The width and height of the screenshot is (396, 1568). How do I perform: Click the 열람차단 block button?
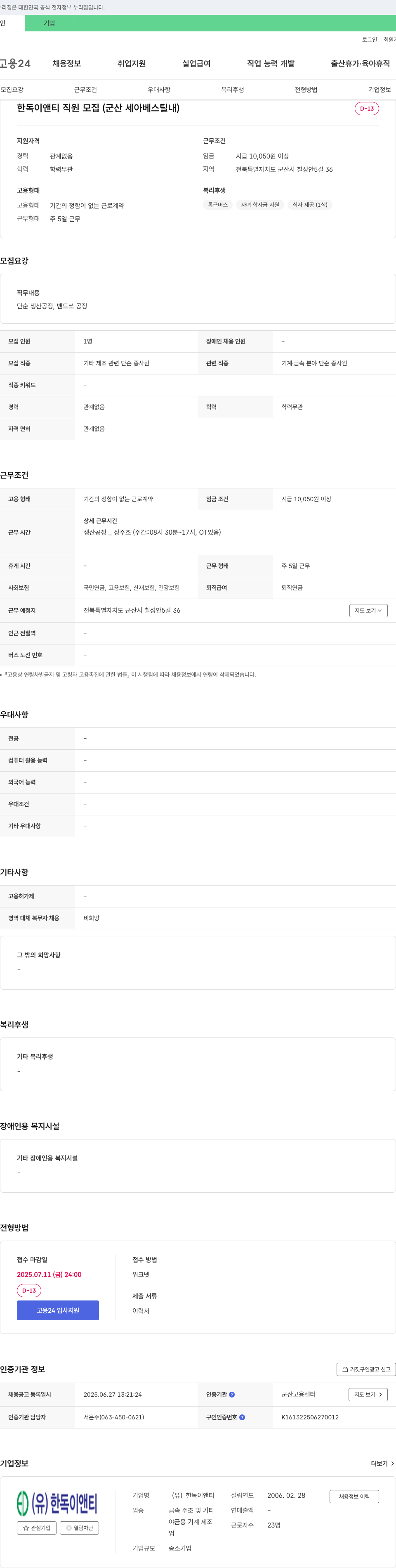[x=79, y=1528]
